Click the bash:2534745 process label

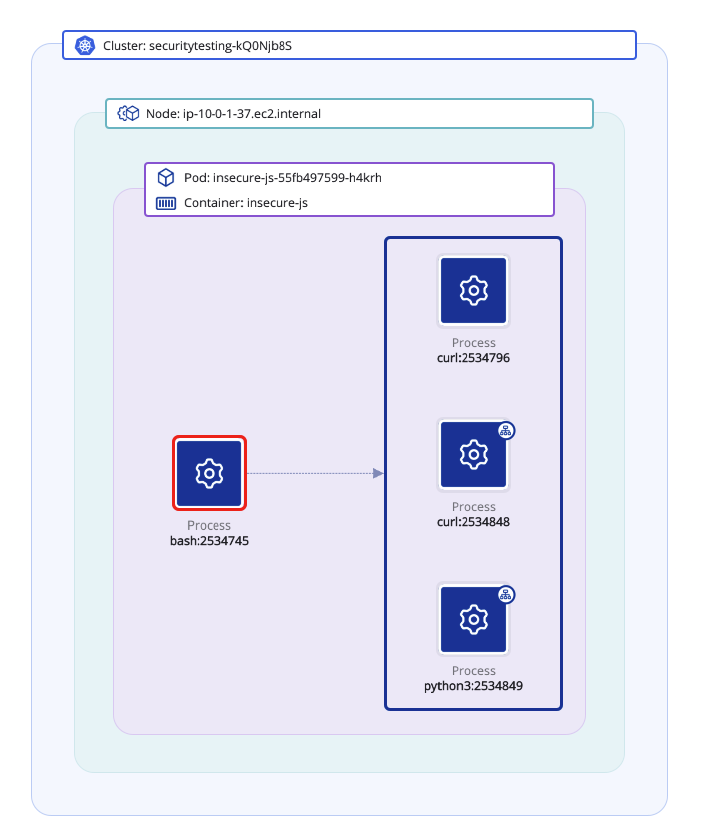click(209, 540)
